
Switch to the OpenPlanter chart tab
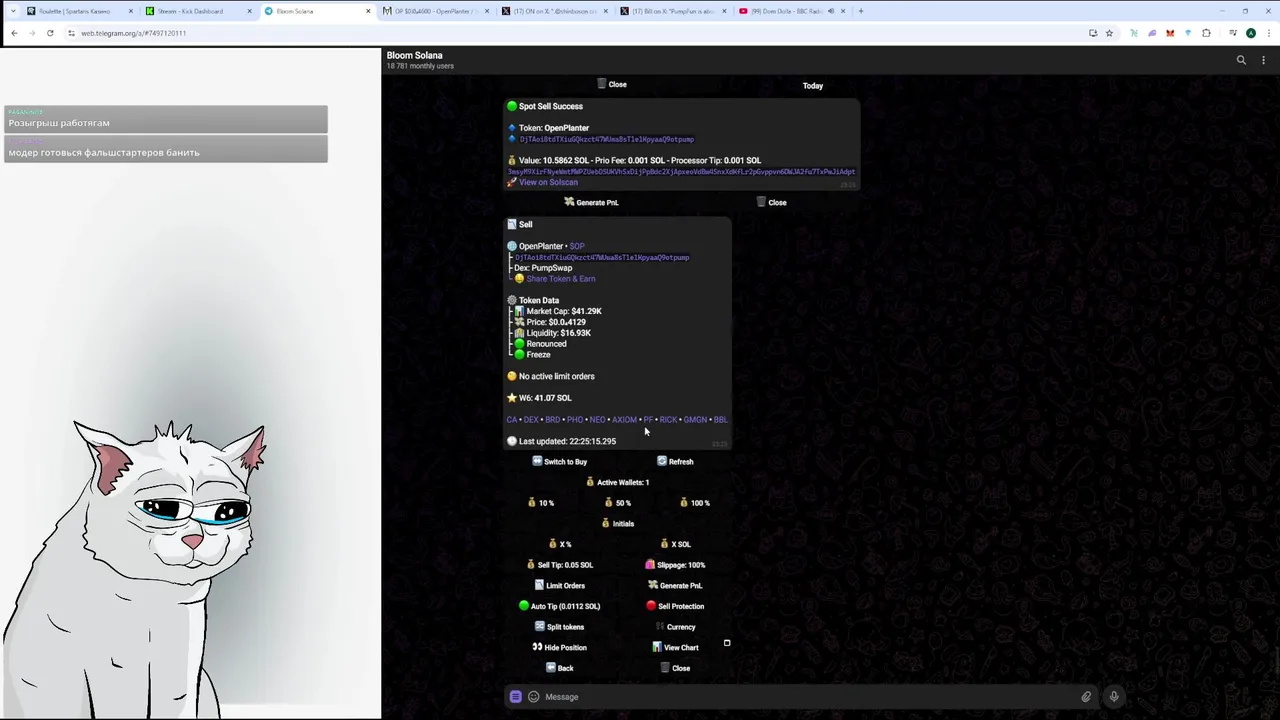pyautogui.click(x=434, y=11)
